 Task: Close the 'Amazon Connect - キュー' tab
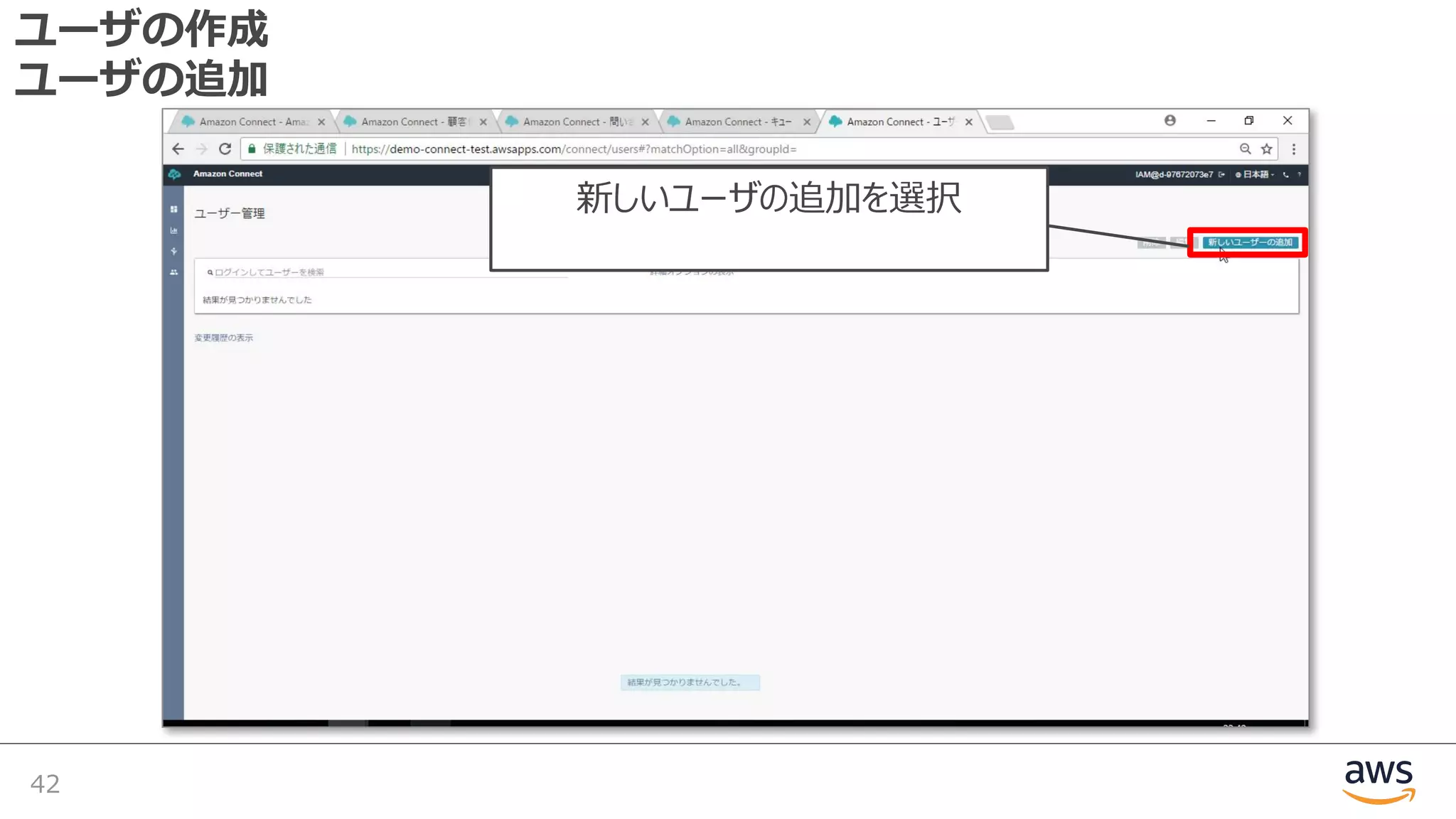(807, 122)
